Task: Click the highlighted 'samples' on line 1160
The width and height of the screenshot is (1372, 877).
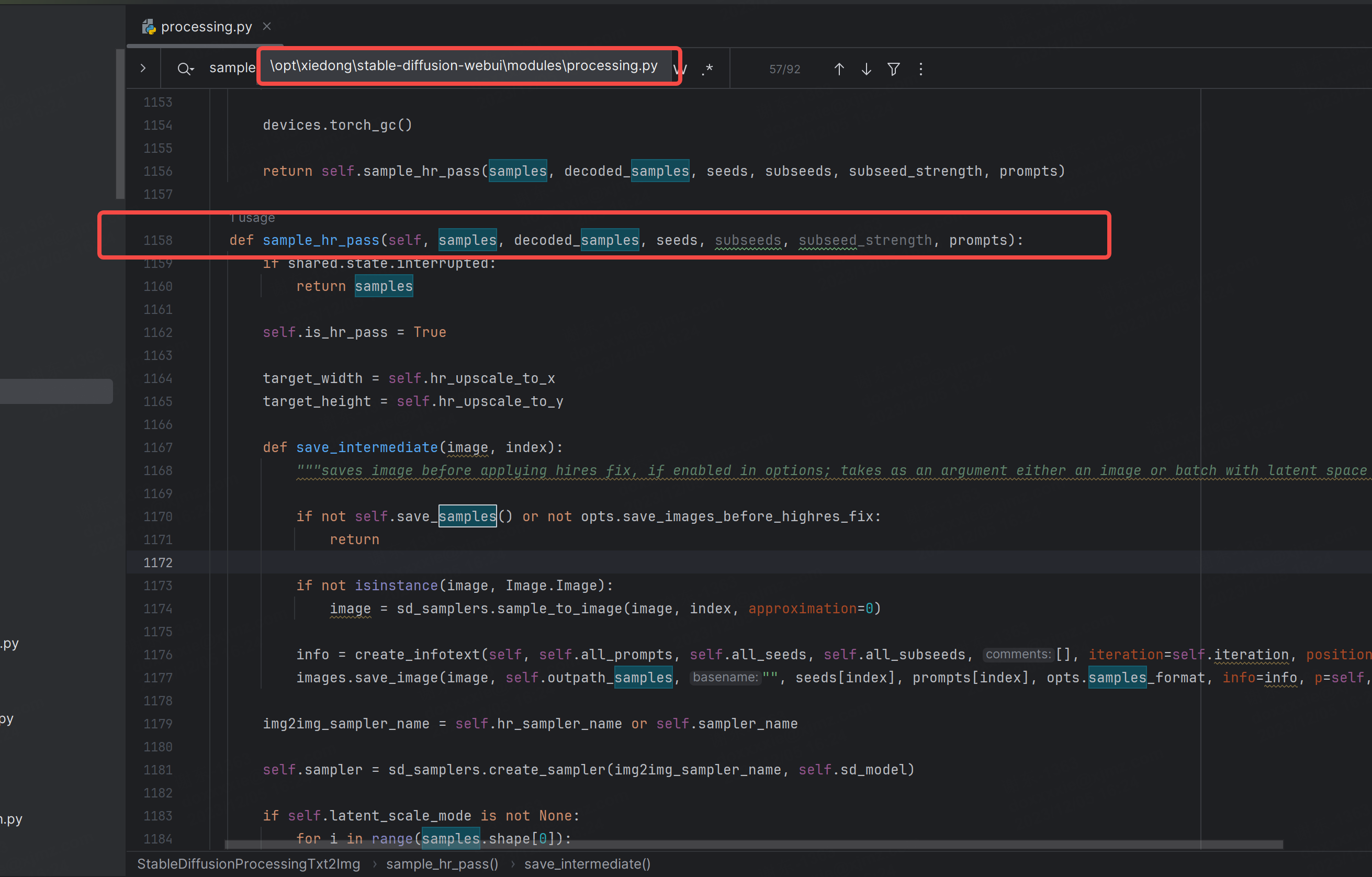Action: coord(384,286)
